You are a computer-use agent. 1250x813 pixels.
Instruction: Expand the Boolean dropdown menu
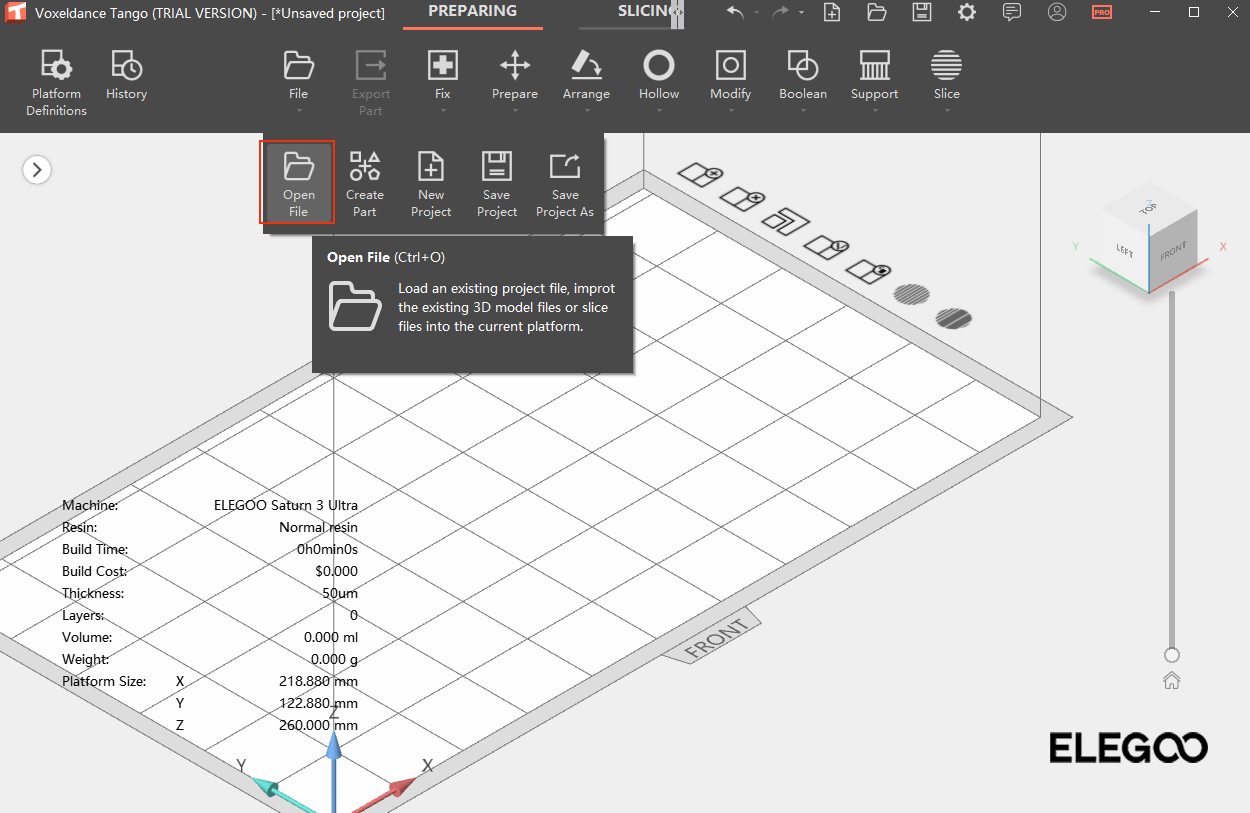pyautogui.click(x=803, y=110)
